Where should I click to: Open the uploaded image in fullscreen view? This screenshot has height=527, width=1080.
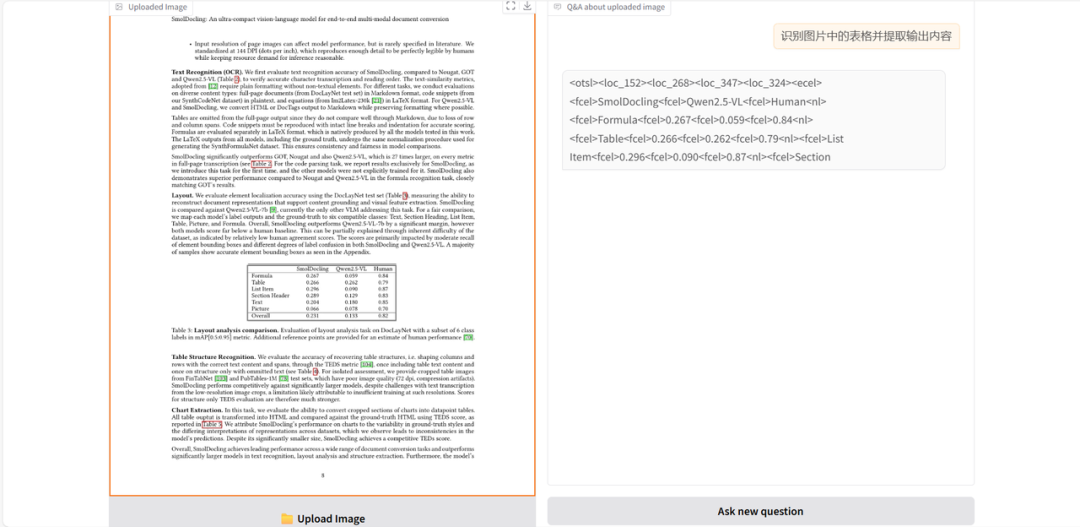click(x=510, y=6)
